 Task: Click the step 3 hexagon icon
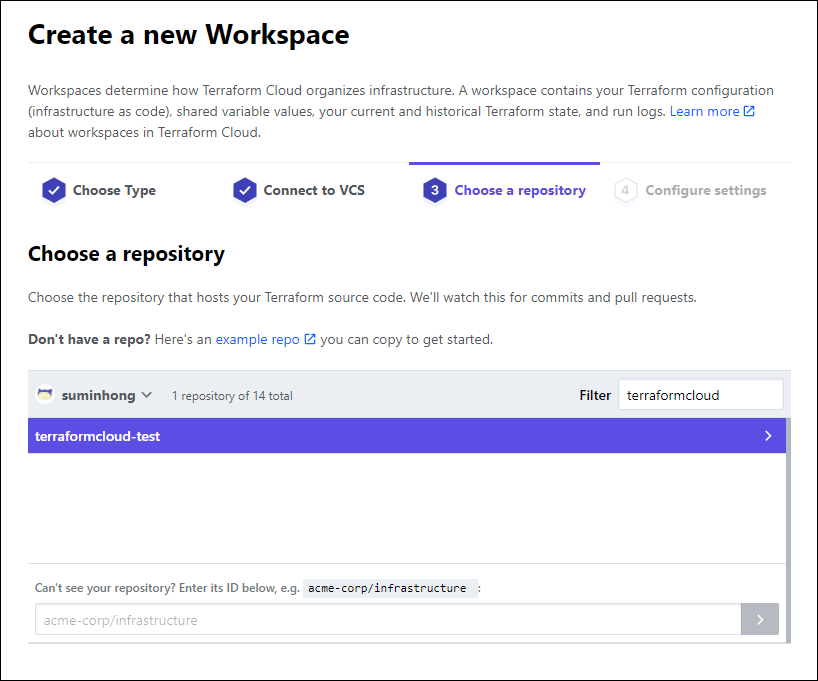(x=435, y=190)
